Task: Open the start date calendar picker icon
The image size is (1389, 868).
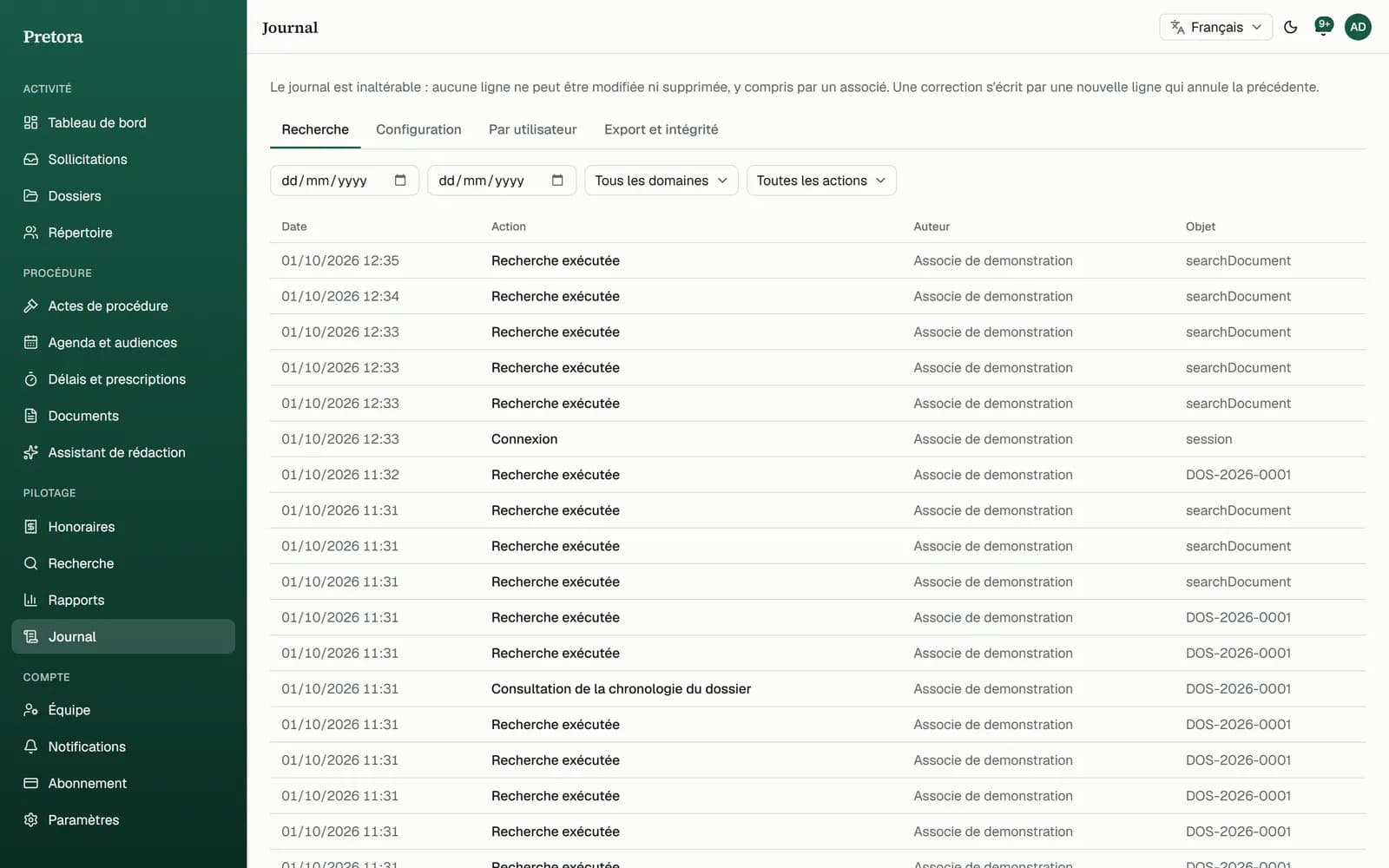Action: [x=400, y=181]
